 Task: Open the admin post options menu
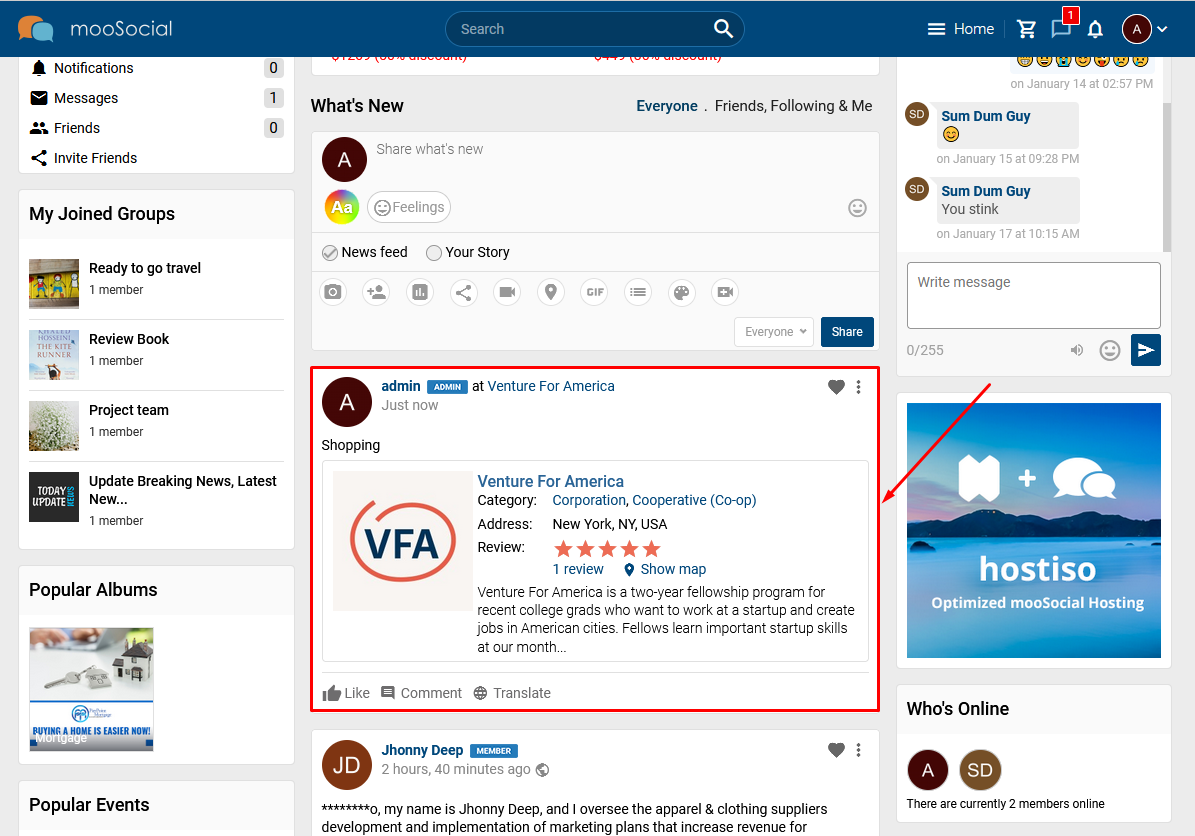pos(858,387)
